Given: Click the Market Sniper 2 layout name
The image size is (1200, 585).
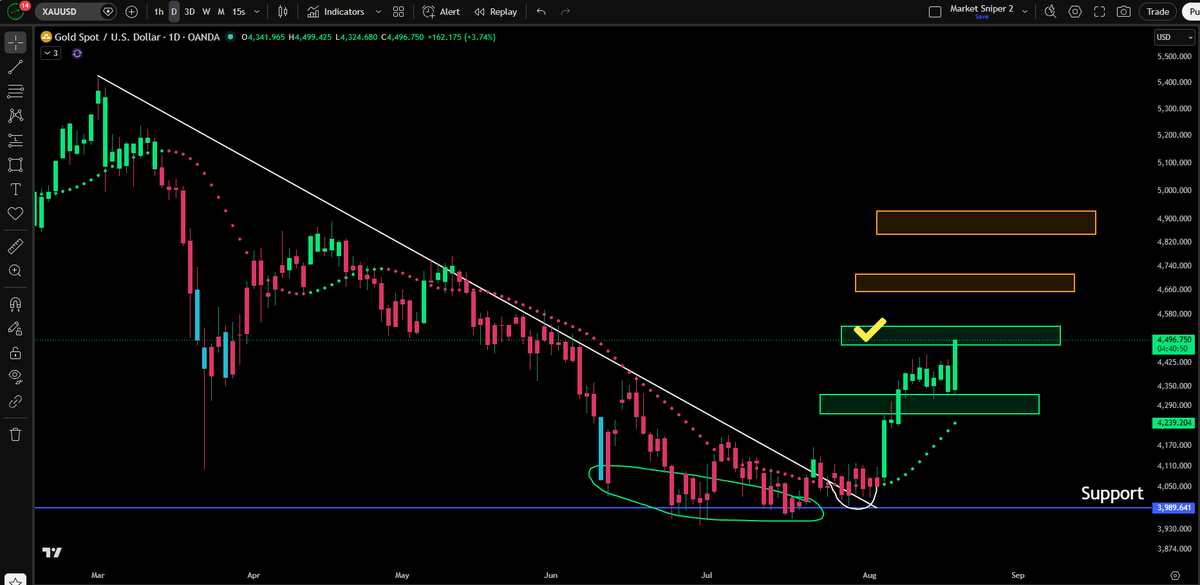Looking at the screenshot, I should click(981, 9).
